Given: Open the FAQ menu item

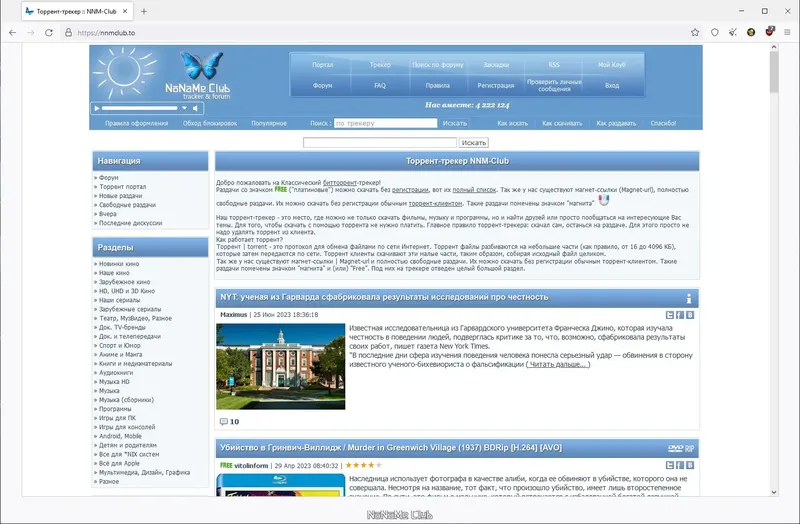Looking at the screenshot, I should point(380,86).
